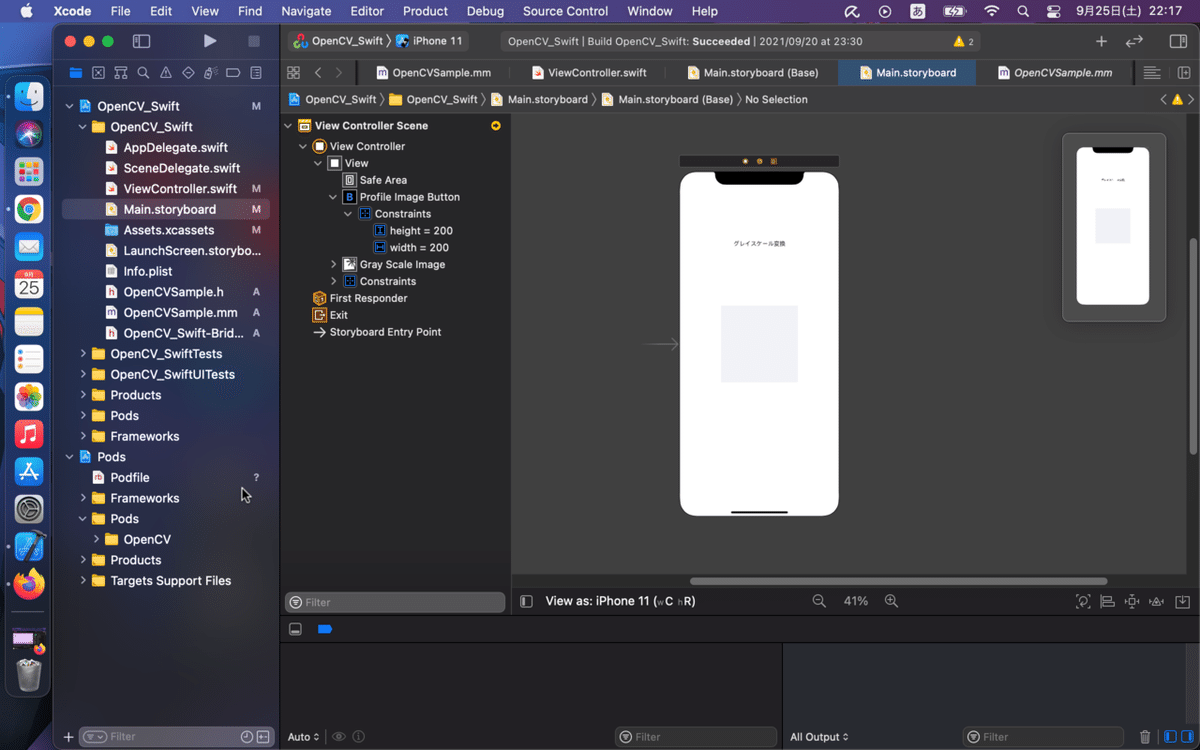
Task: Open the Source Control menu
Action: (x=565, y=11)
